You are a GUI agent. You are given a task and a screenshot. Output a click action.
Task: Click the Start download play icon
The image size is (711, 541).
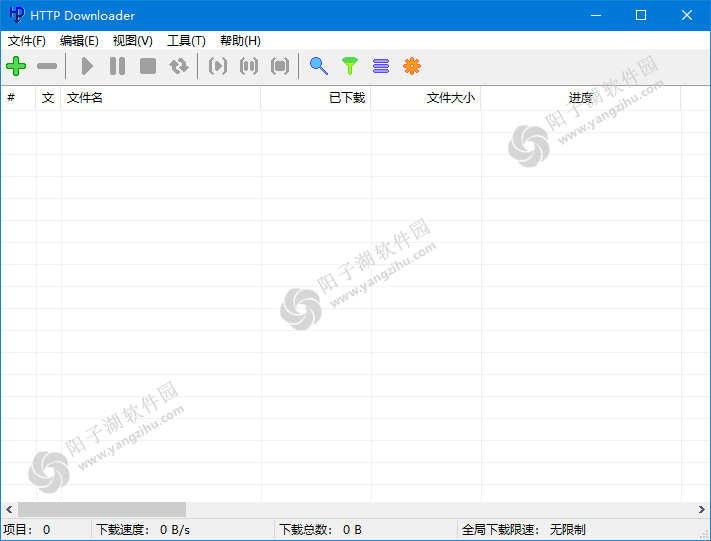87,66
